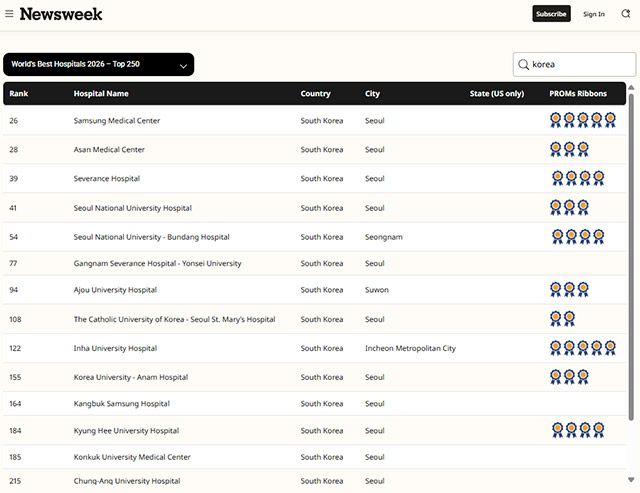Viewport: 640px width, 493px height.
Task: Click Severance Hospital's ribbon icons
Action: 578,178
